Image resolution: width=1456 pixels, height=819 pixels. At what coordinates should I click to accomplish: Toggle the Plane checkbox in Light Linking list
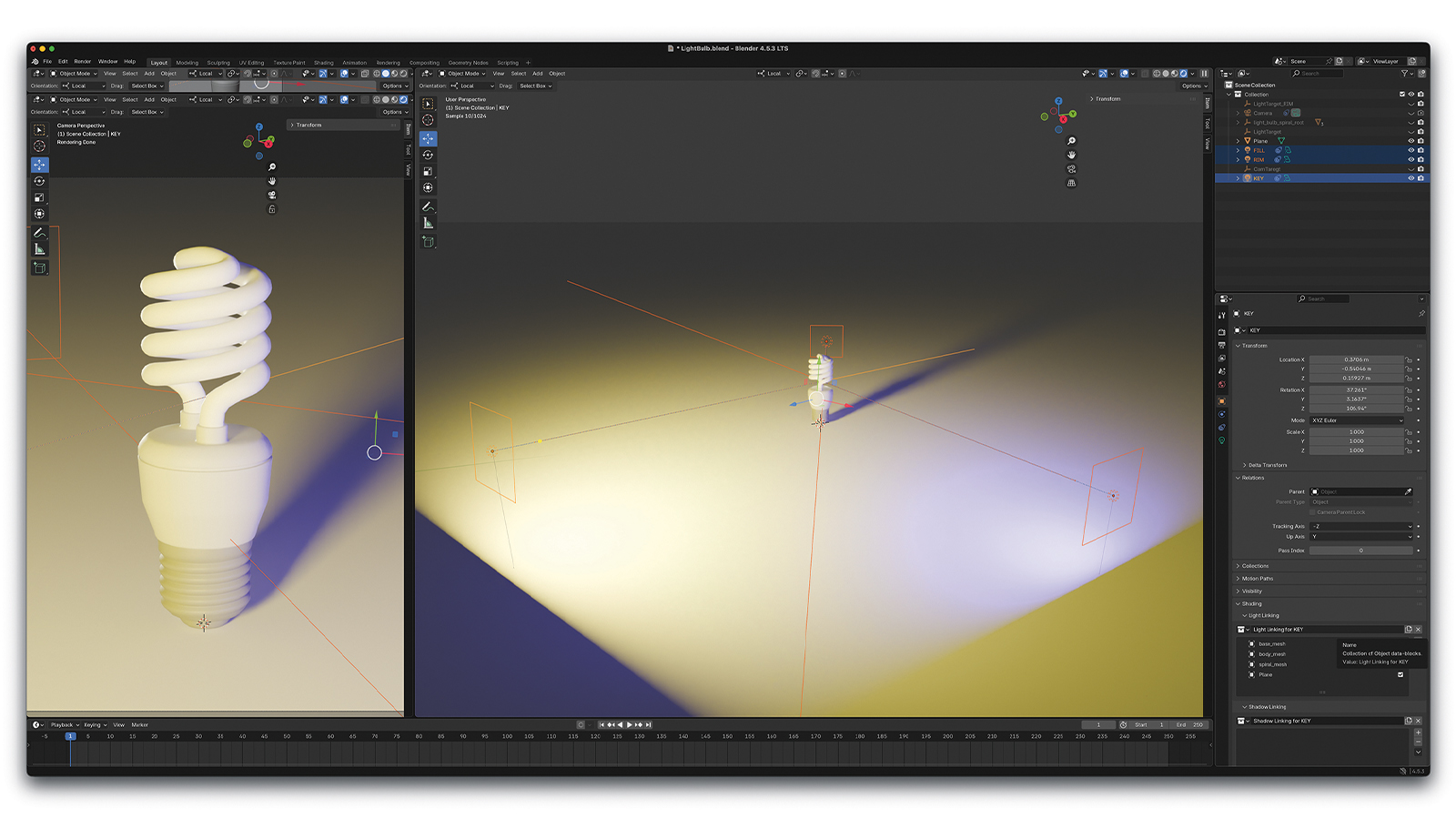click(x=1400, y=675)
